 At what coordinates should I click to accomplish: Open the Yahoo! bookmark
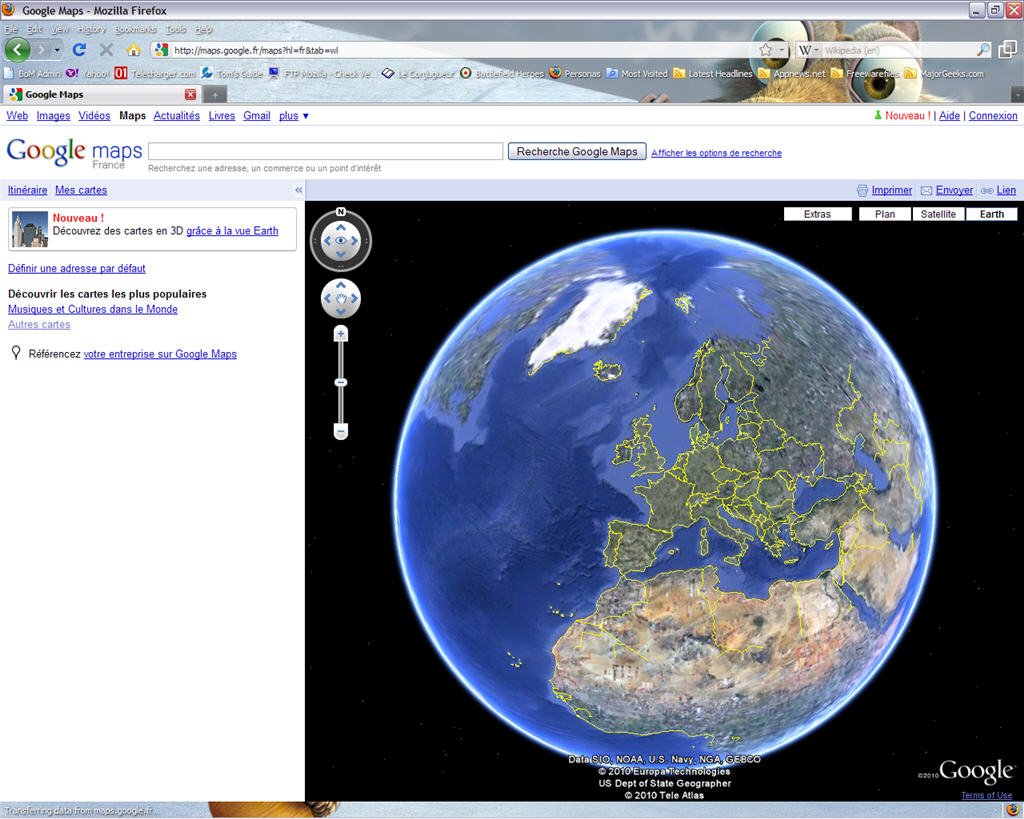tap(88, 73)
